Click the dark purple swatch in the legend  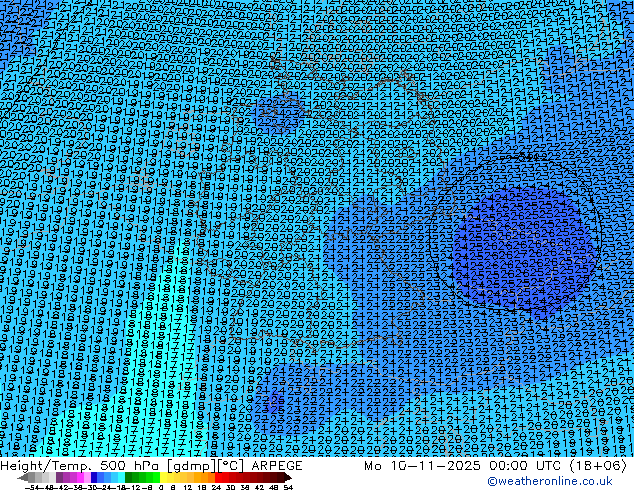click(59, 477)
